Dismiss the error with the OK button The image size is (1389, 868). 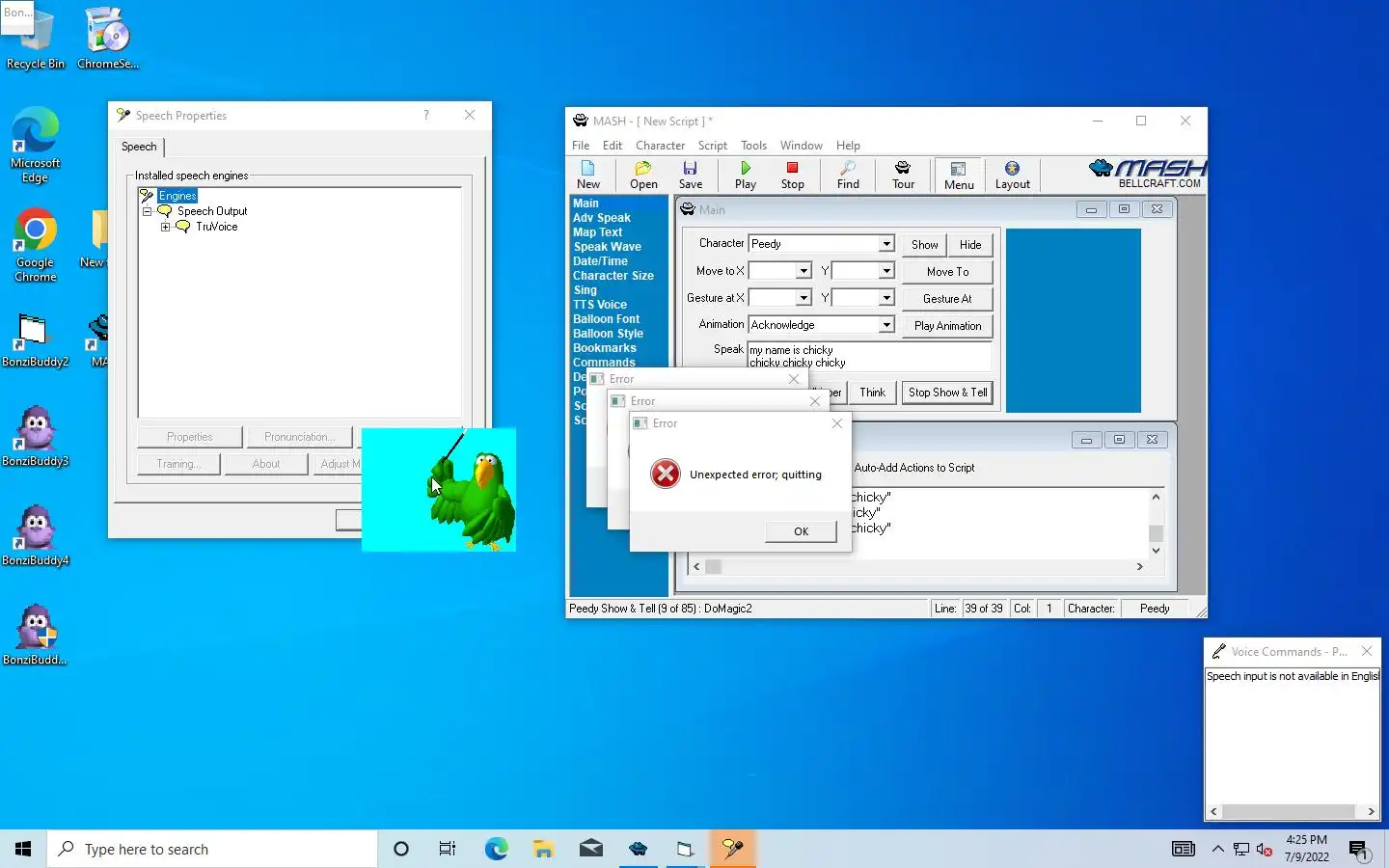[x=801, y=531]
